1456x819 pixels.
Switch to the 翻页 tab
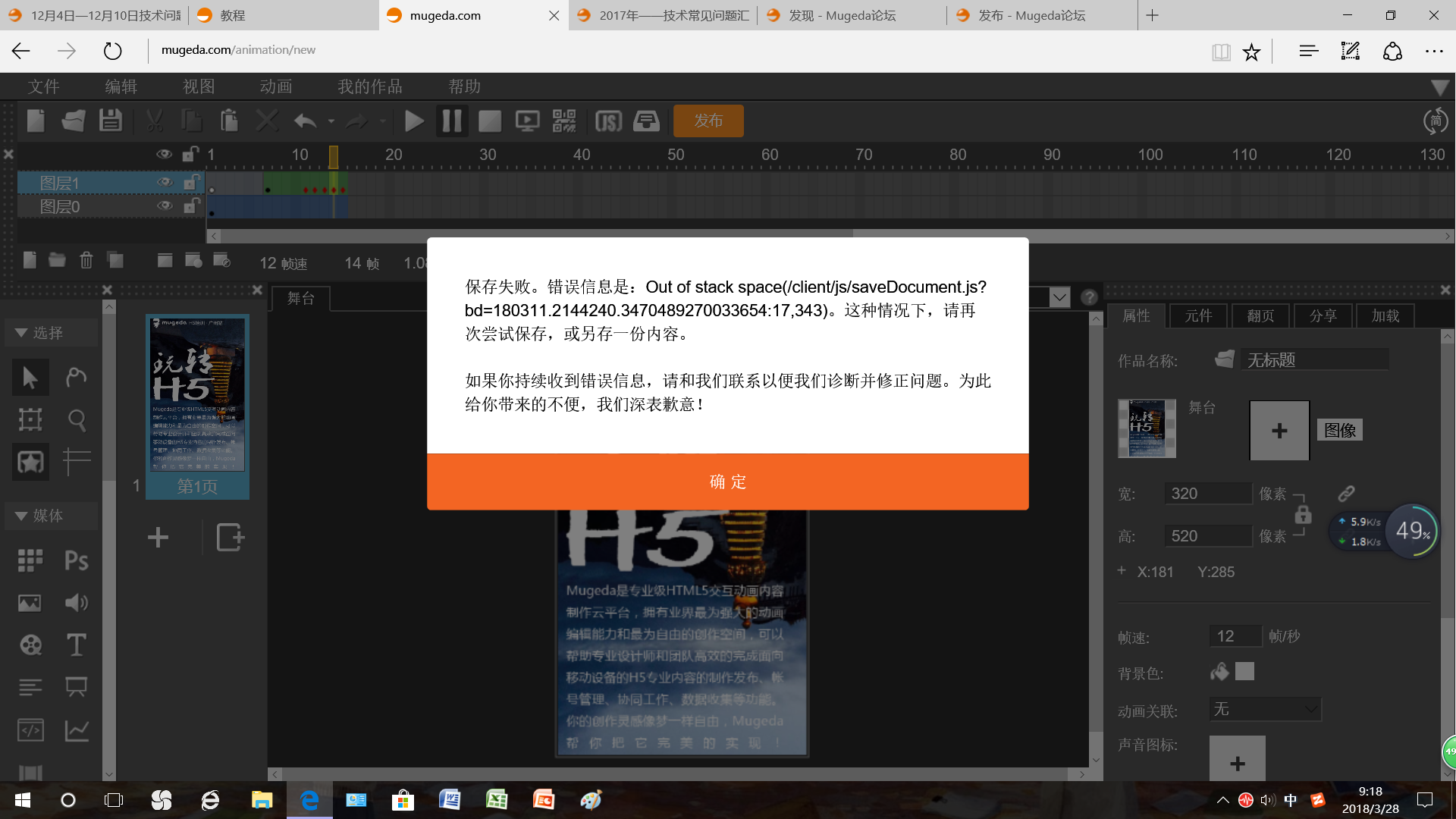click(1261, 316)
